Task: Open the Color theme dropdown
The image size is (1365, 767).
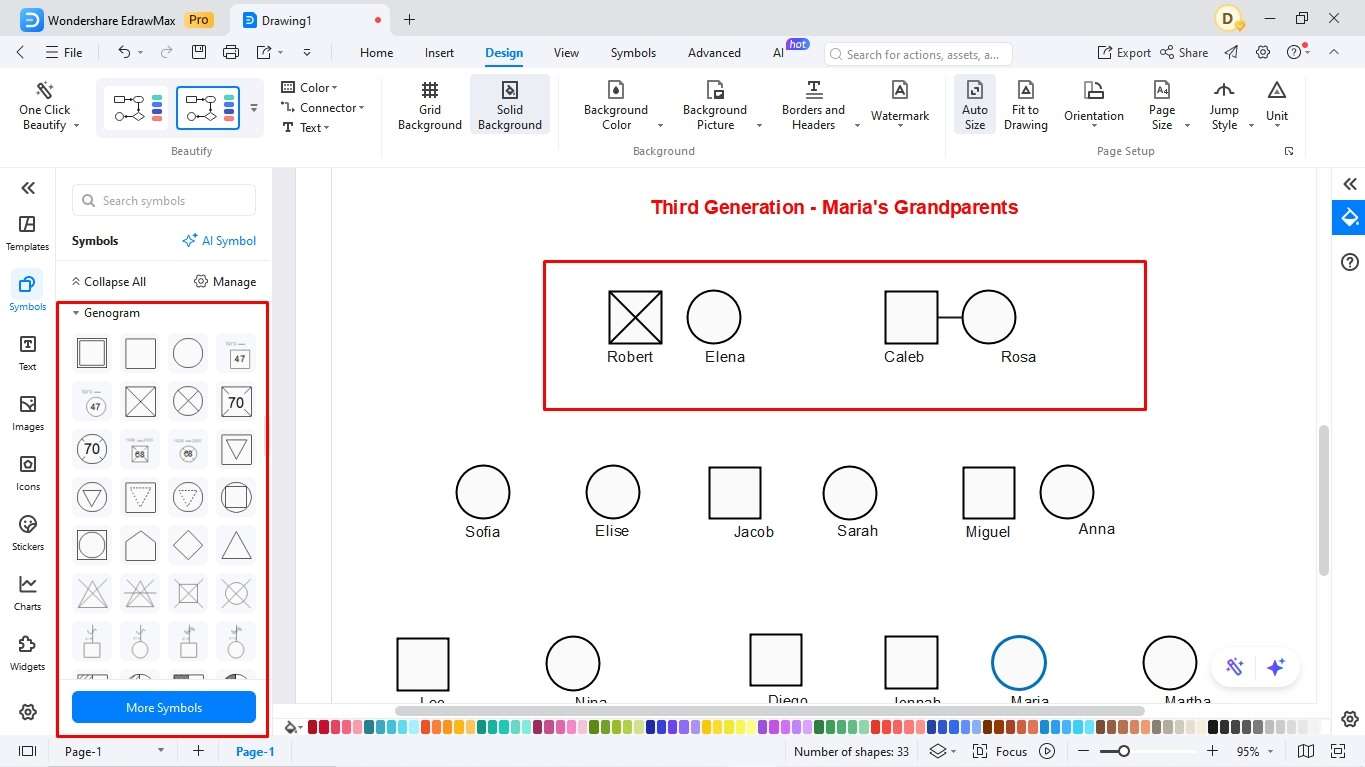Action: point(310,88)
